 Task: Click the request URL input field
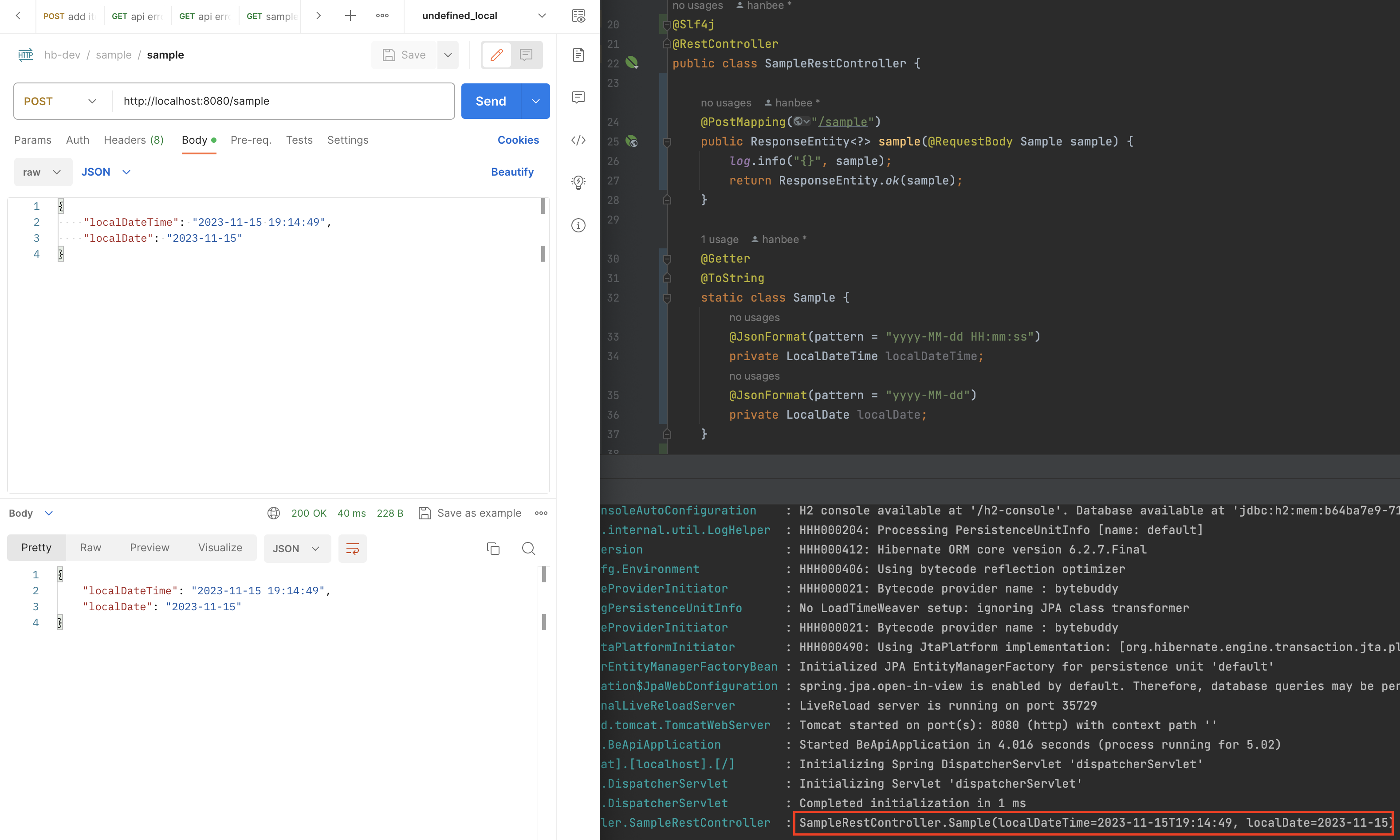pyautogui.click(x=283, y=101)
